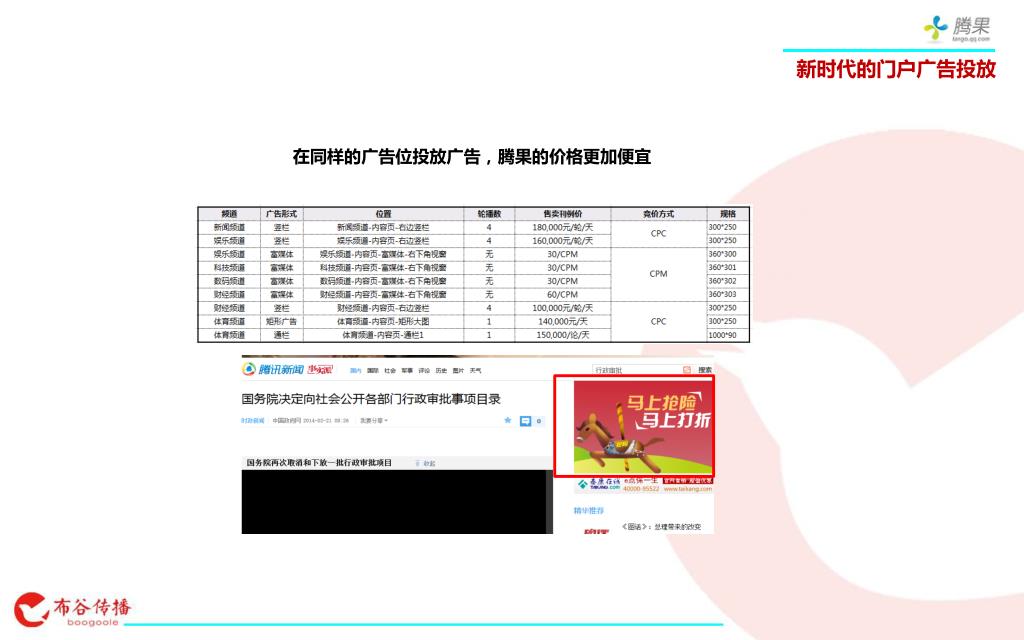Select the 评论 nav item
Screen dimensions: 1024x640
point(424,370)
